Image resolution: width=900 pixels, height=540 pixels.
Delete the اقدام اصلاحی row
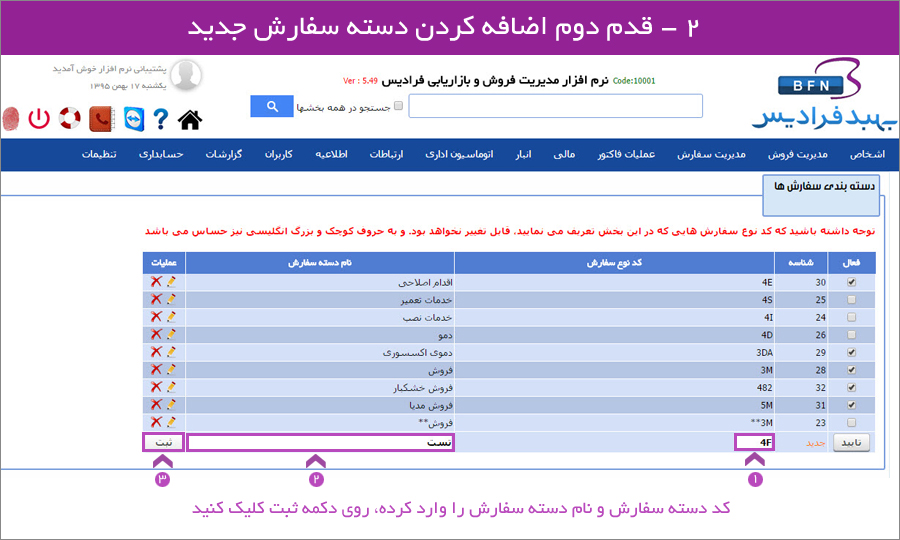tap(156, 282)
